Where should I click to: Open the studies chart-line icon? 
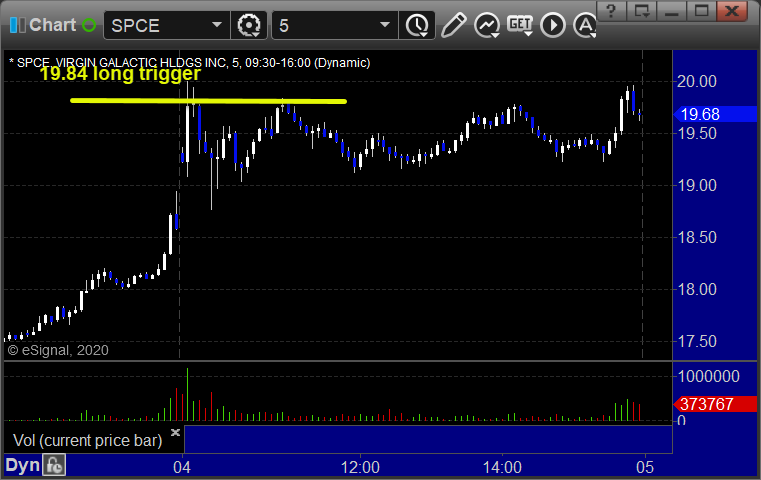(487, 25)
